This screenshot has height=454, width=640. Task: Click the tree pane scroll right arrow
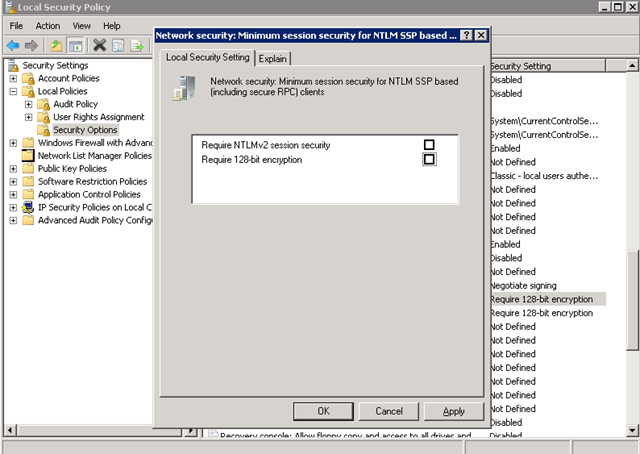[x=190, y=430]
